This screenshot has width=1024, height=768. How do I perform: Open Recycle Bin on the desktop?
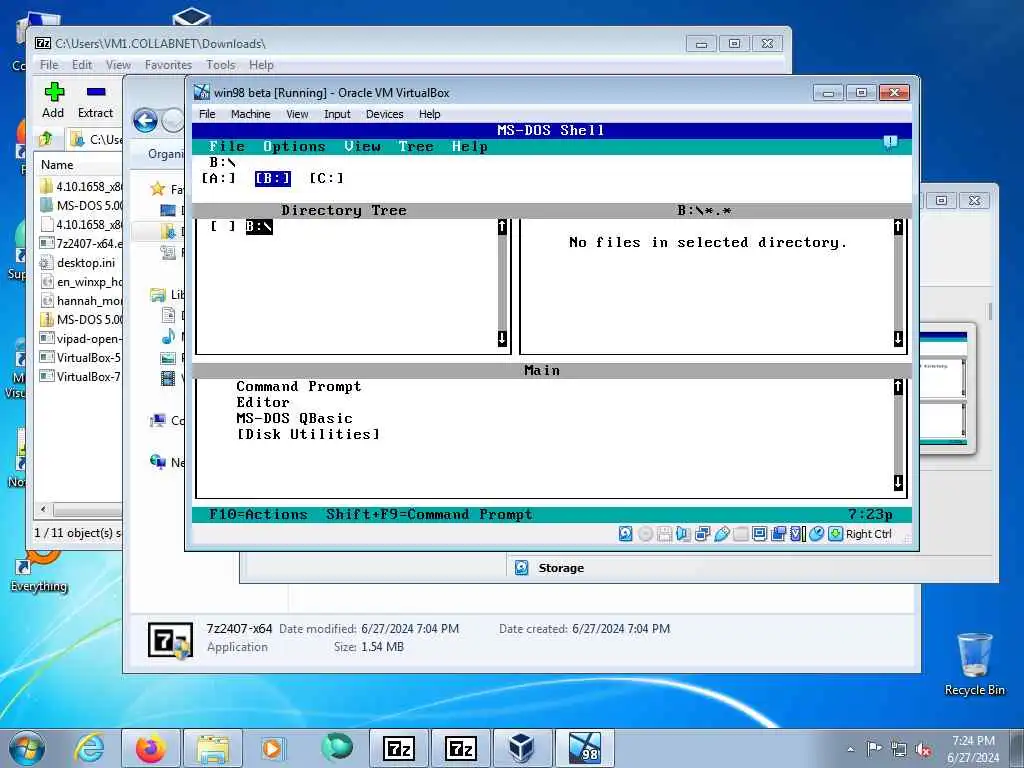point(974,664)
